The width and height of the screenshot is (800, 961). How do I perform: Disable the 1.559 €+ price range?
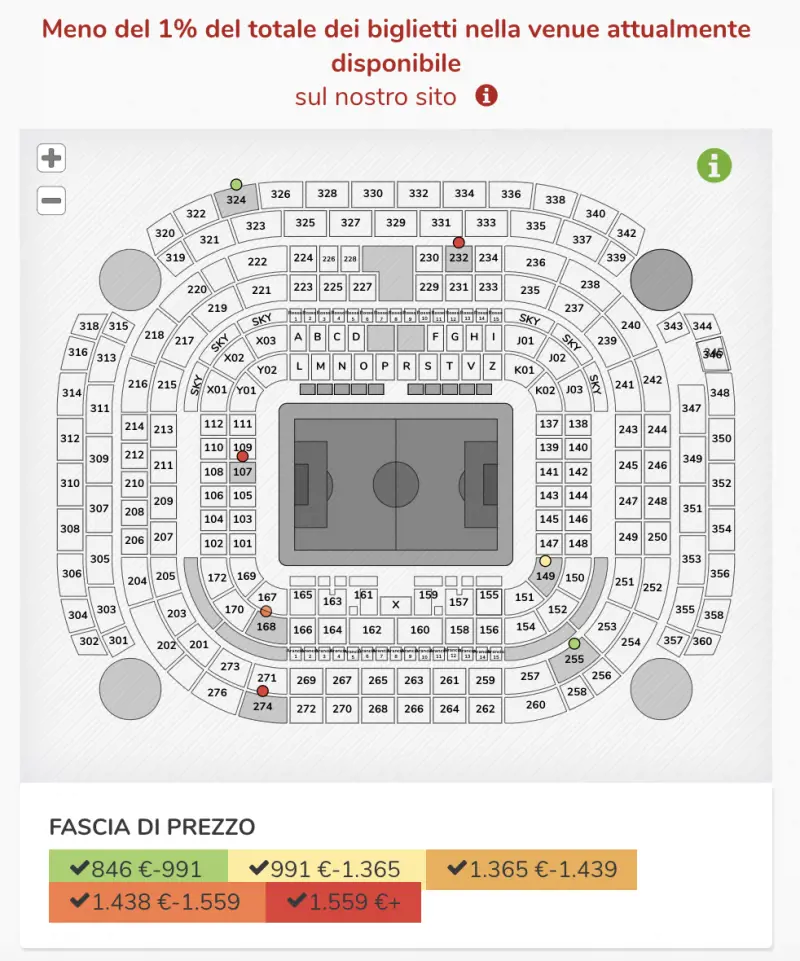tap(343, 902)
